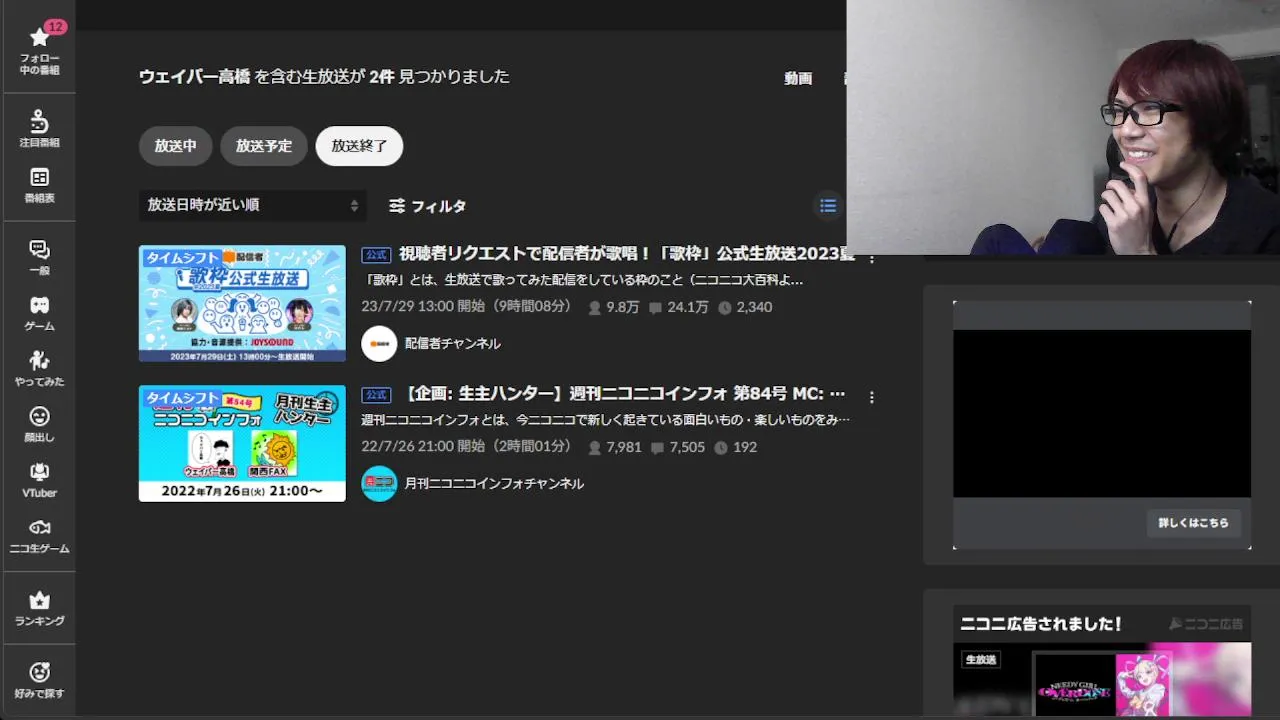Open 【企画: 生主ハンター】週刊ニコニコインフォ title
Viewport: 1280px width, 720px height.
click(x=622, y=394)
